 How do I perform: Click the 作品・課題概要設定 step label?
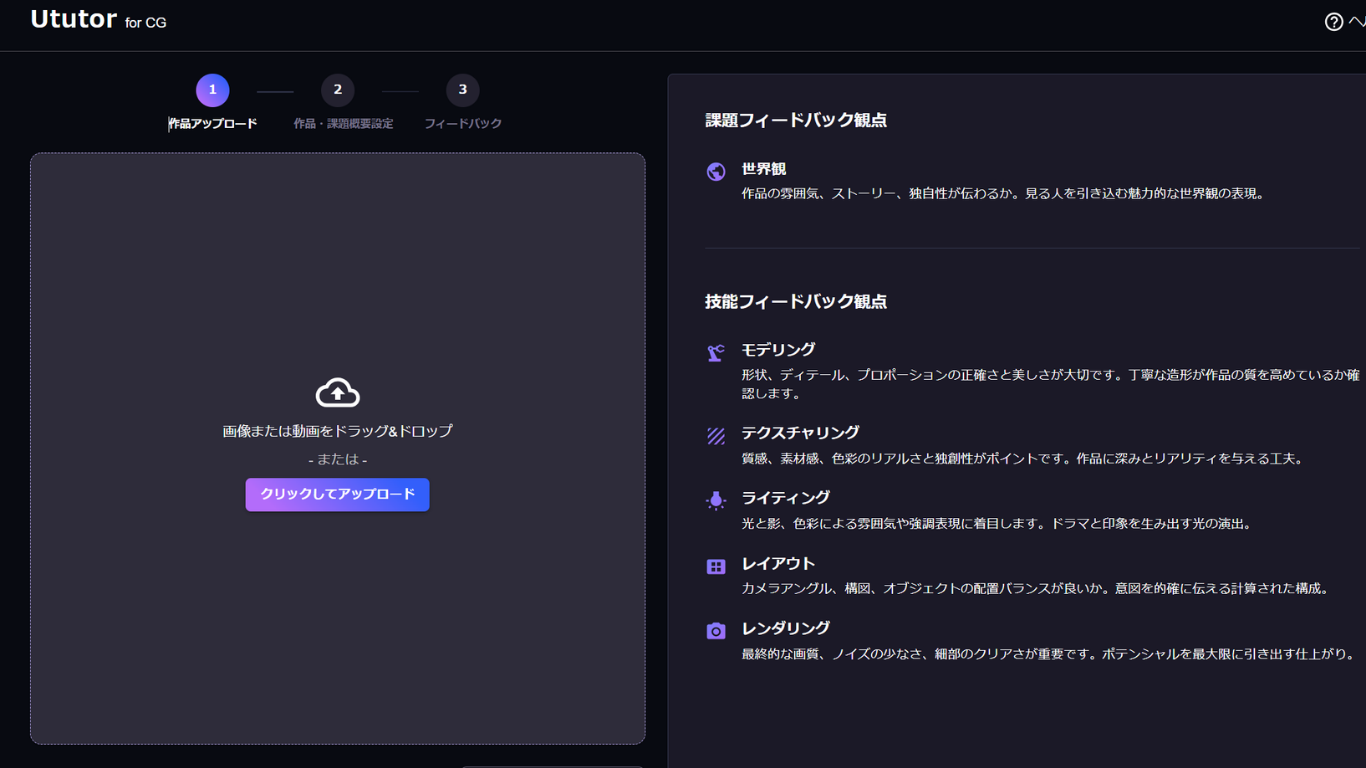(x=343, y=124)
